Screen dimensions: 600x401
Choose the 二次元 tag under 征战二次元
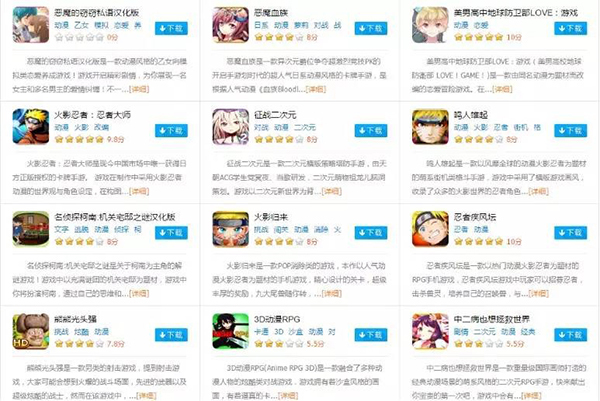[305, 127]
